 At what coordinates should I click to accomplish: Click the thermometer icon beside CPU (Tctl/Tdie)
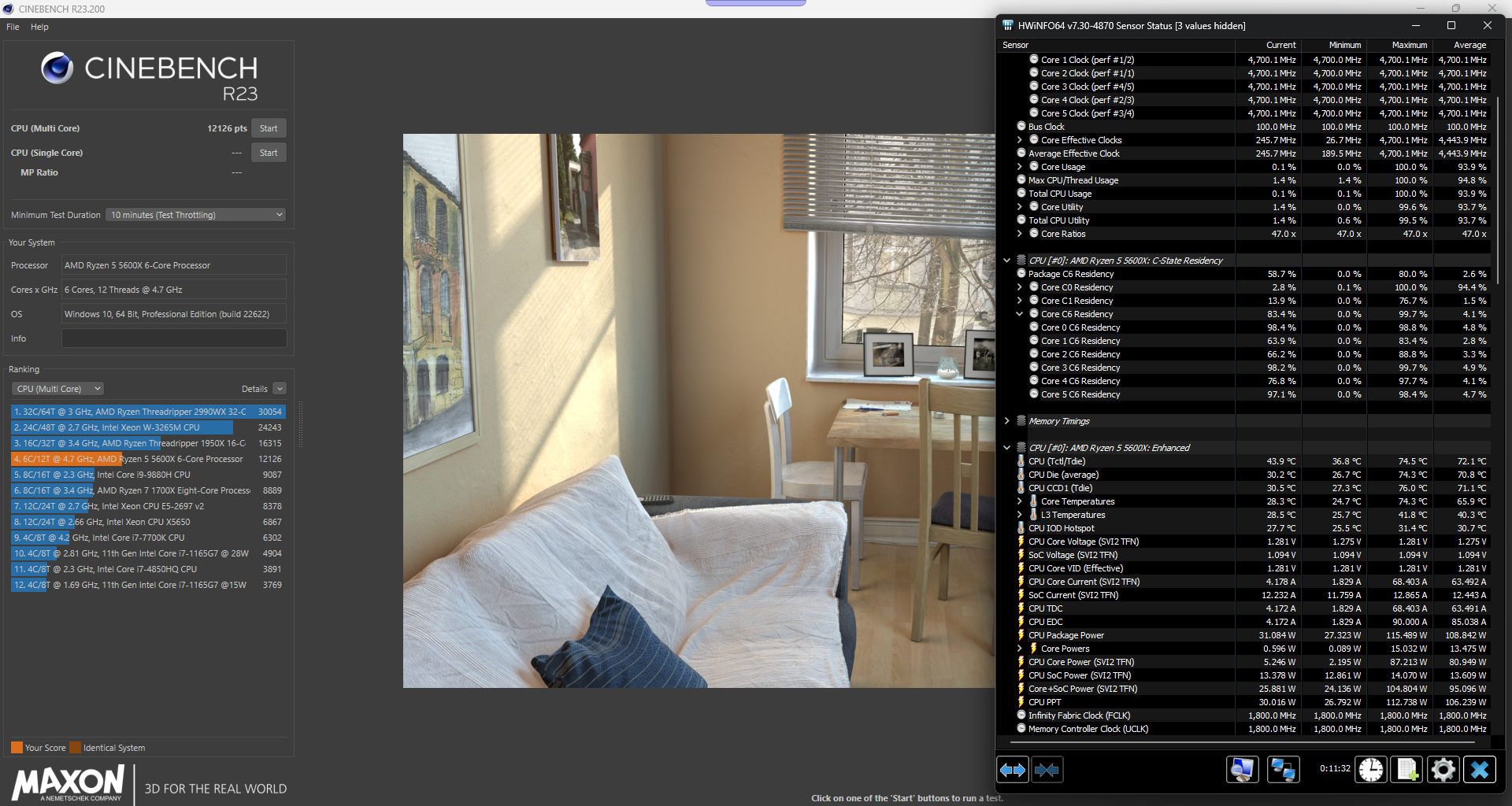click(x=1021, y=461)
